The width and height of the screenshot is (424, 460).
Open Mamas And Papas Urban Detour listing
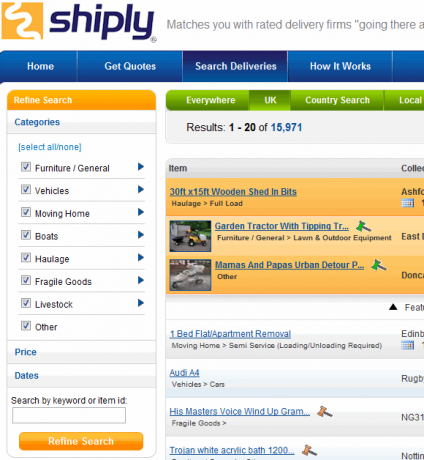tap(289, 265)
